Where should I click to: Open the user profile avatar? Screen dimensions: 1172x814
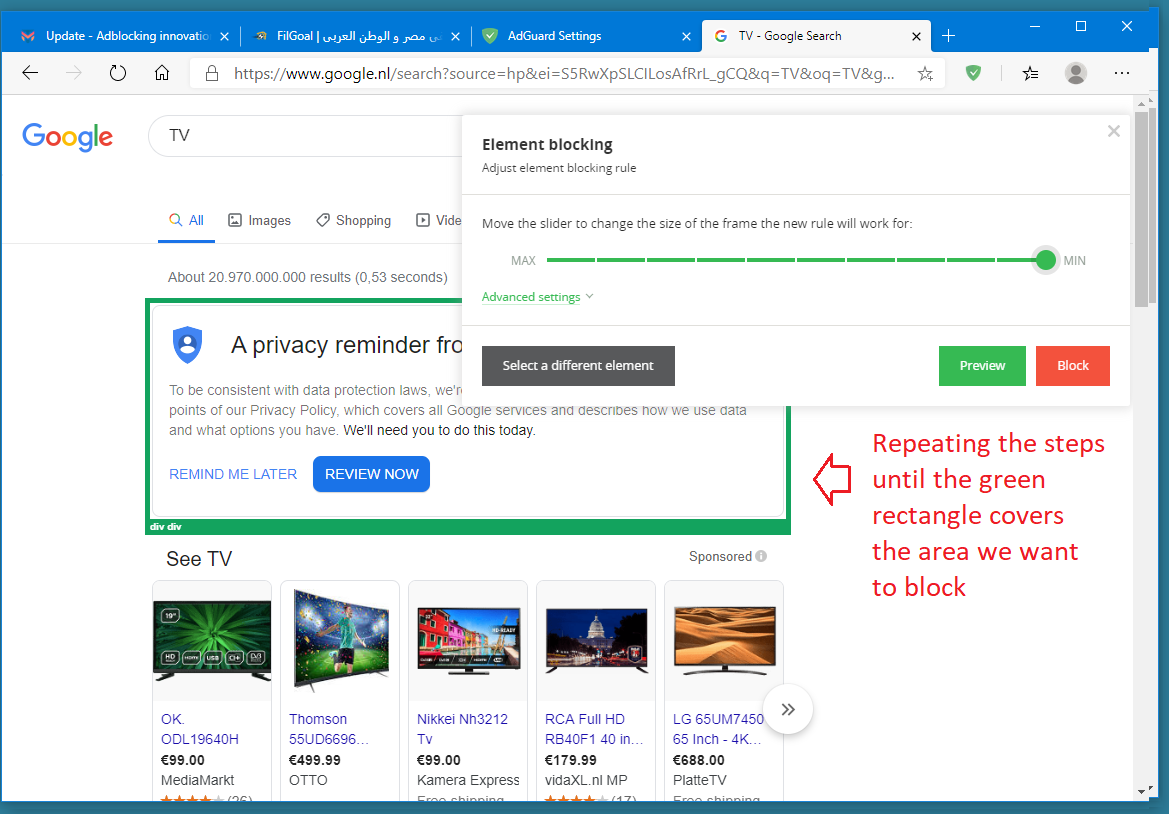pyautogui.click(x=1076, y=73)
